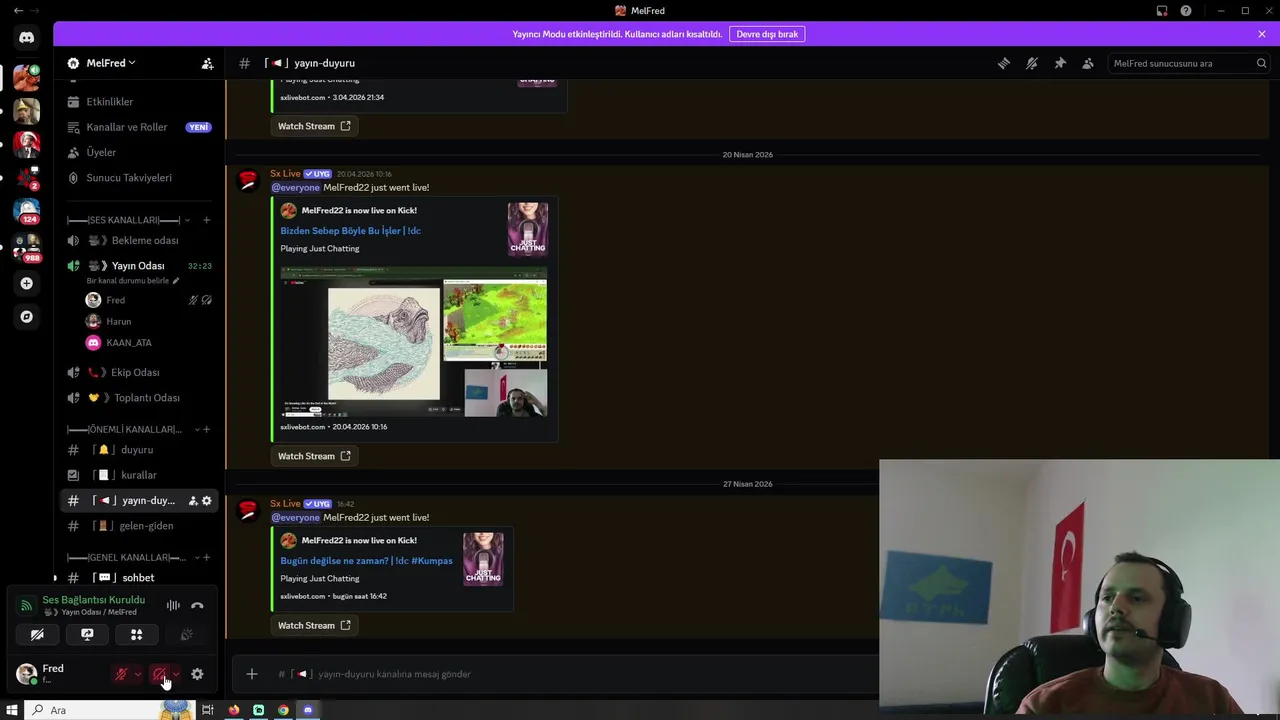Open the Discover servers compass icon
This screenshot has height=720, width=1280.
coord(26,317)
